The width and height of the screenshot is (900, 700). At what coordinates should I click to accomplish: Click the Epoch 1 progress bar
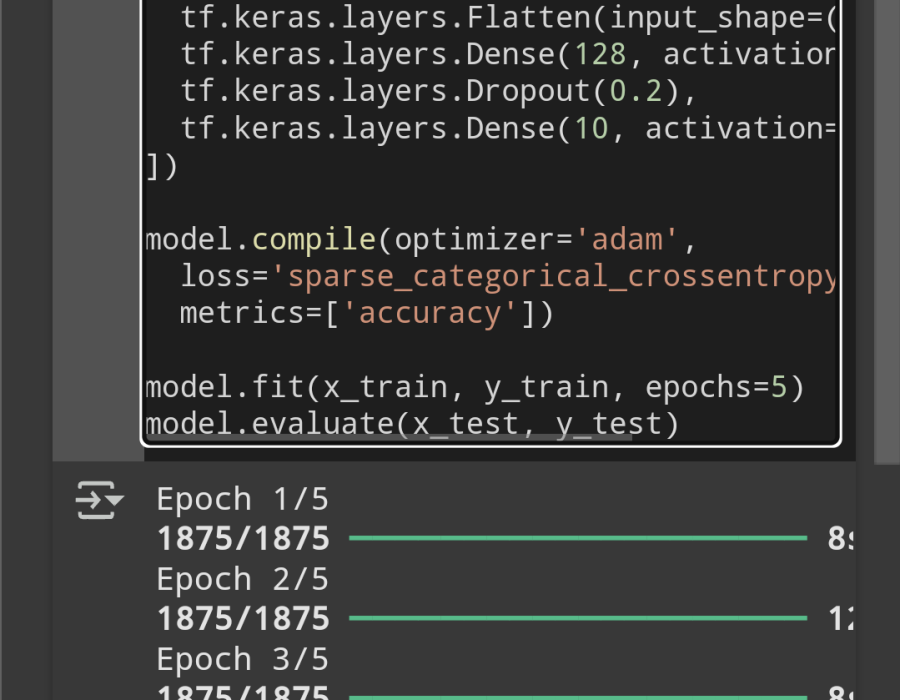point(578,538)
